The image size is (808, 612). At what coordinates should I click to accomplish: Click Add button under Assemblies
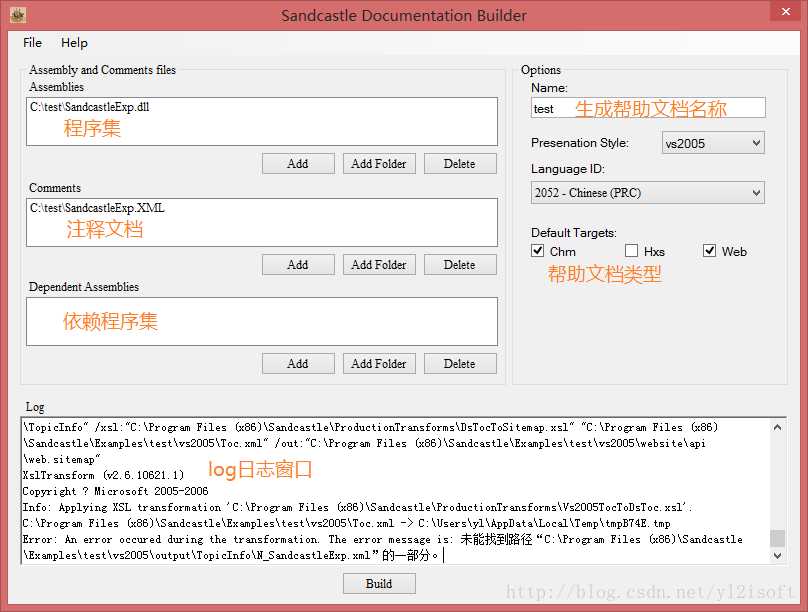(x=298, y=164)
